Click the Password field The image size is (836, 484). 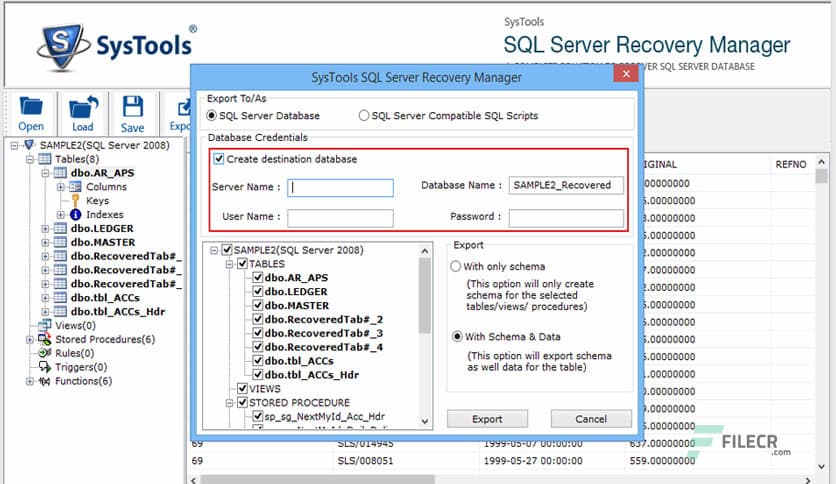coord(566,217)
